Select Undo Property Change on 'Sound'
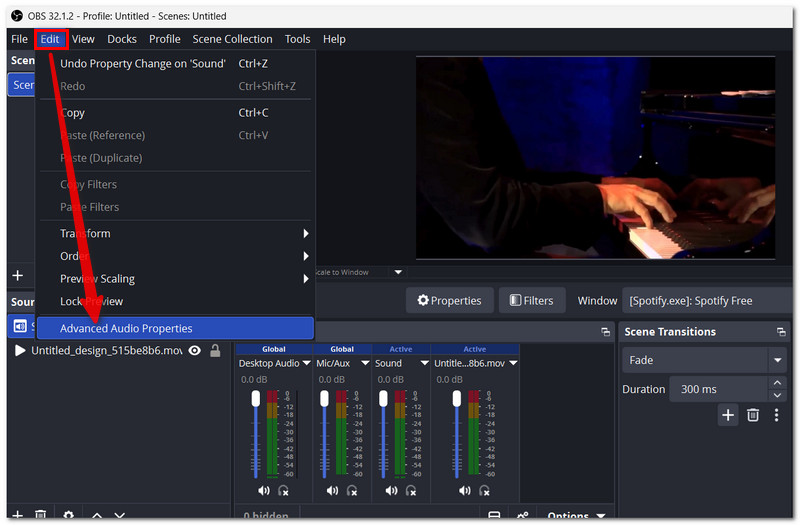 click(x=176, y=64)
